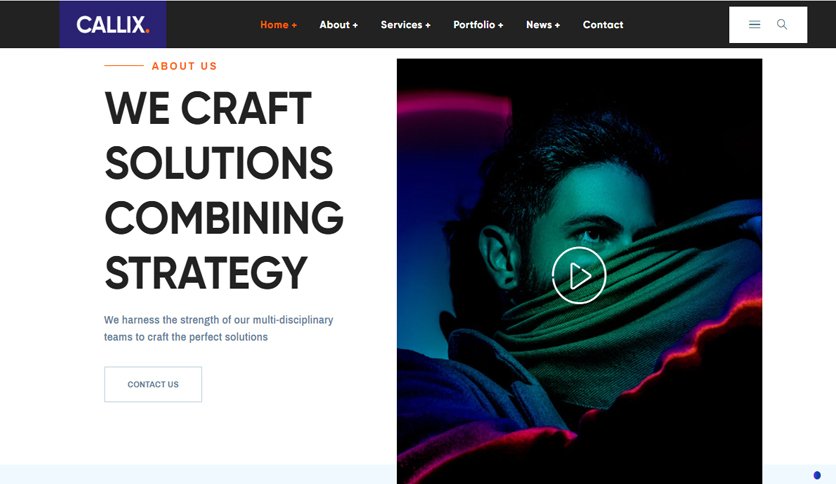The image size is (836, 484).
Task: Select the Home menu item
Action: pyautogui.click(x=274, y=25)
